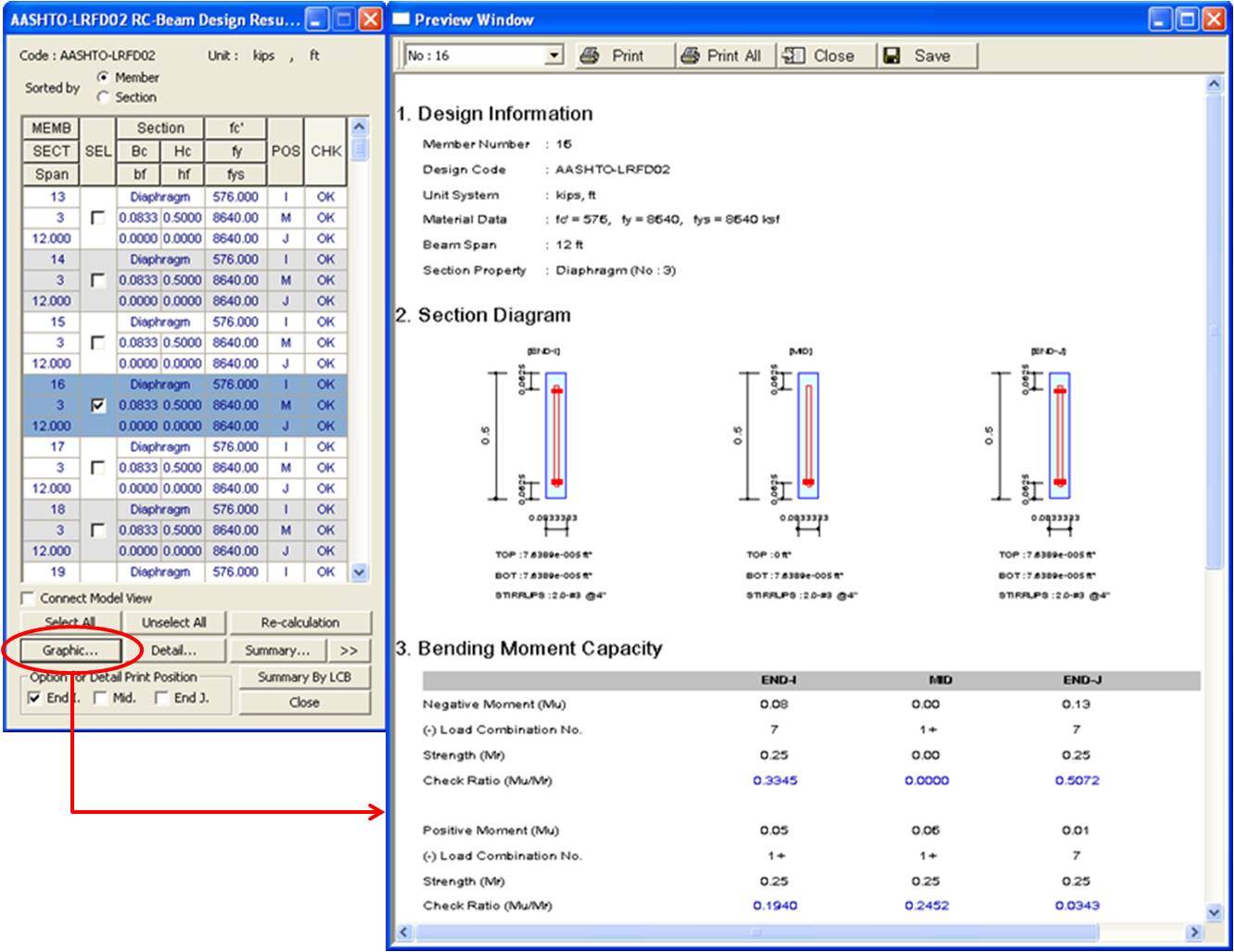Check the SEL box for member 14
This screenshot has height=952, width=1234.
click(x=98, y=280)
